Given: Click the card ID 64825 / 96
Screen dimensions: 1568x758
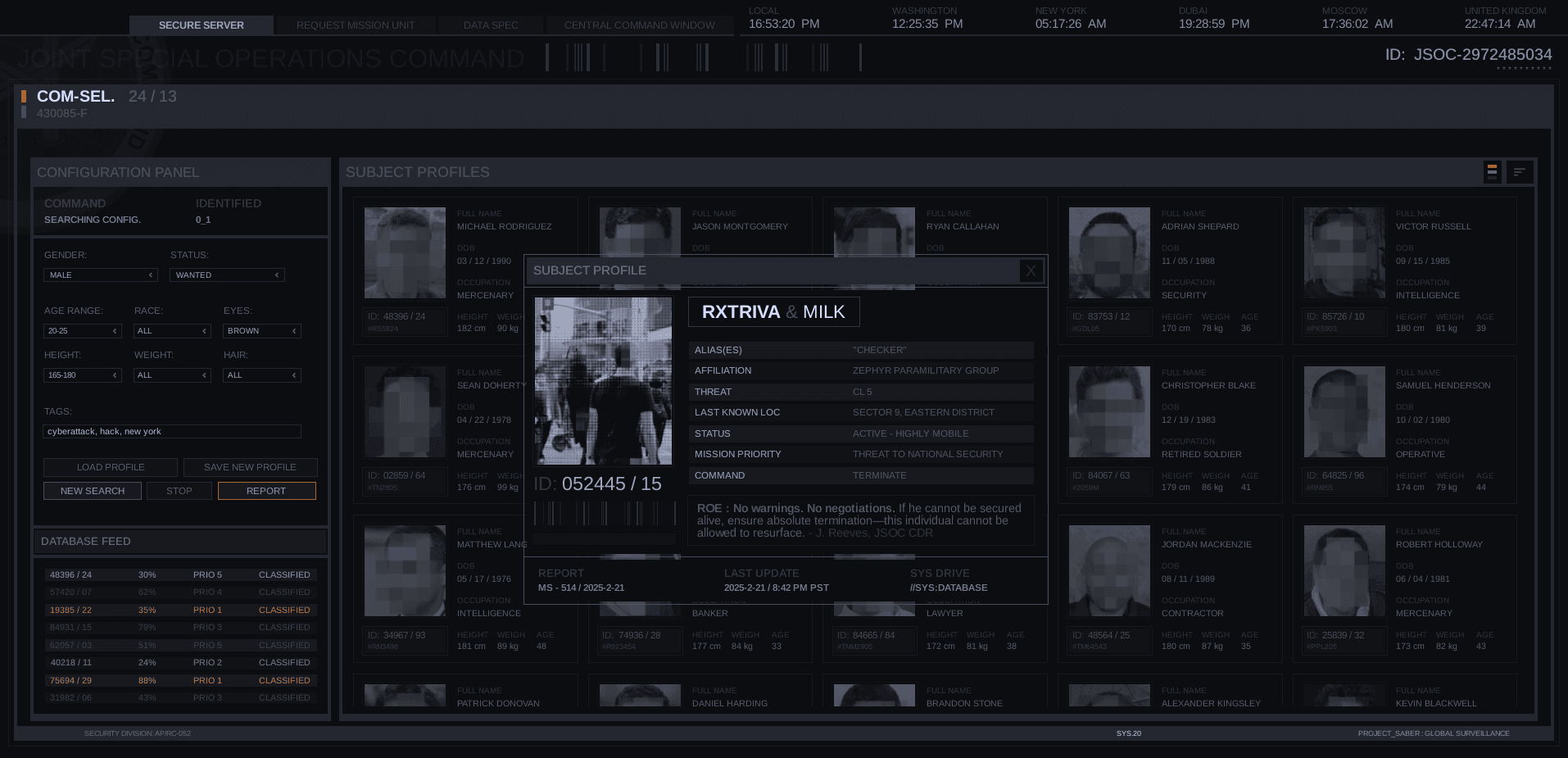Looking at the screenshot, I should 1335,475.
